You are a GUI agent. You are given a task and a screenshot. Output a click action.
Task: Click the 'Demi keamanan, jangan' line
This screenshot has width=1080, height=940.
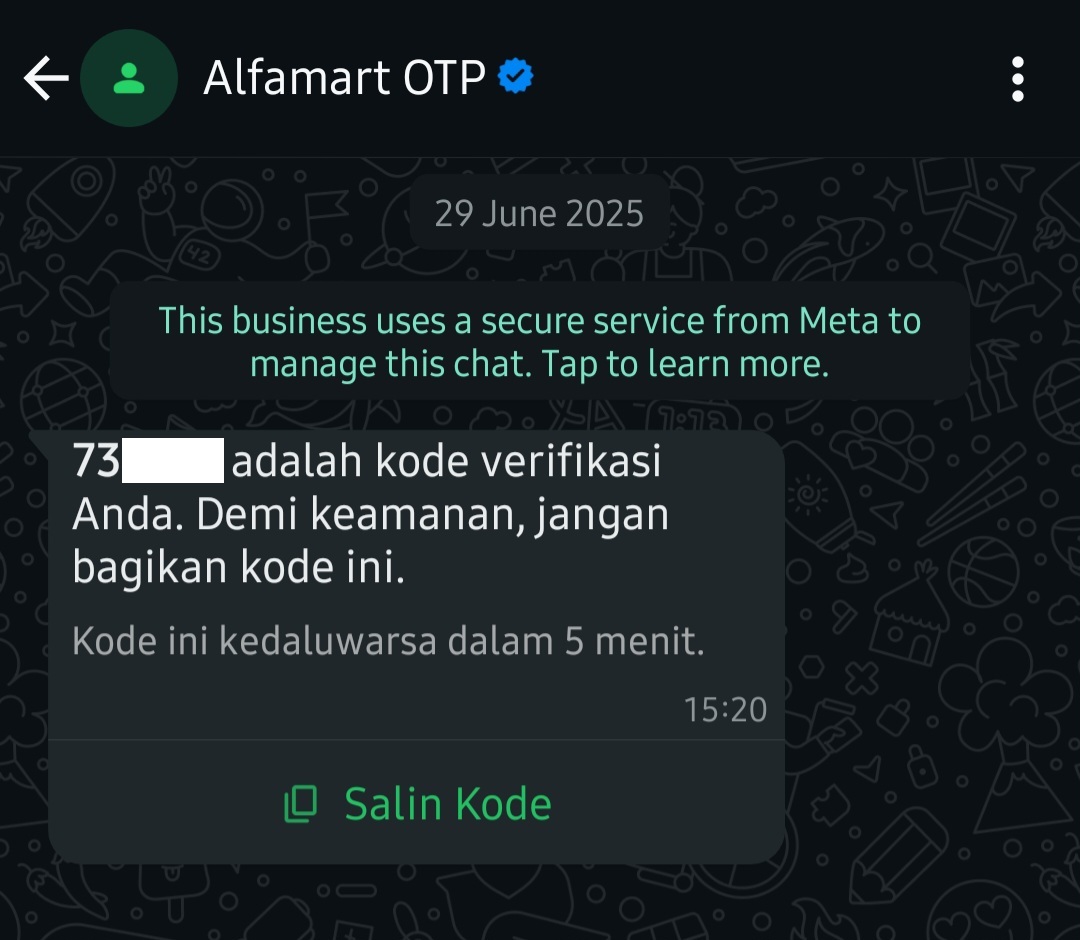click(x=433, y=515)
